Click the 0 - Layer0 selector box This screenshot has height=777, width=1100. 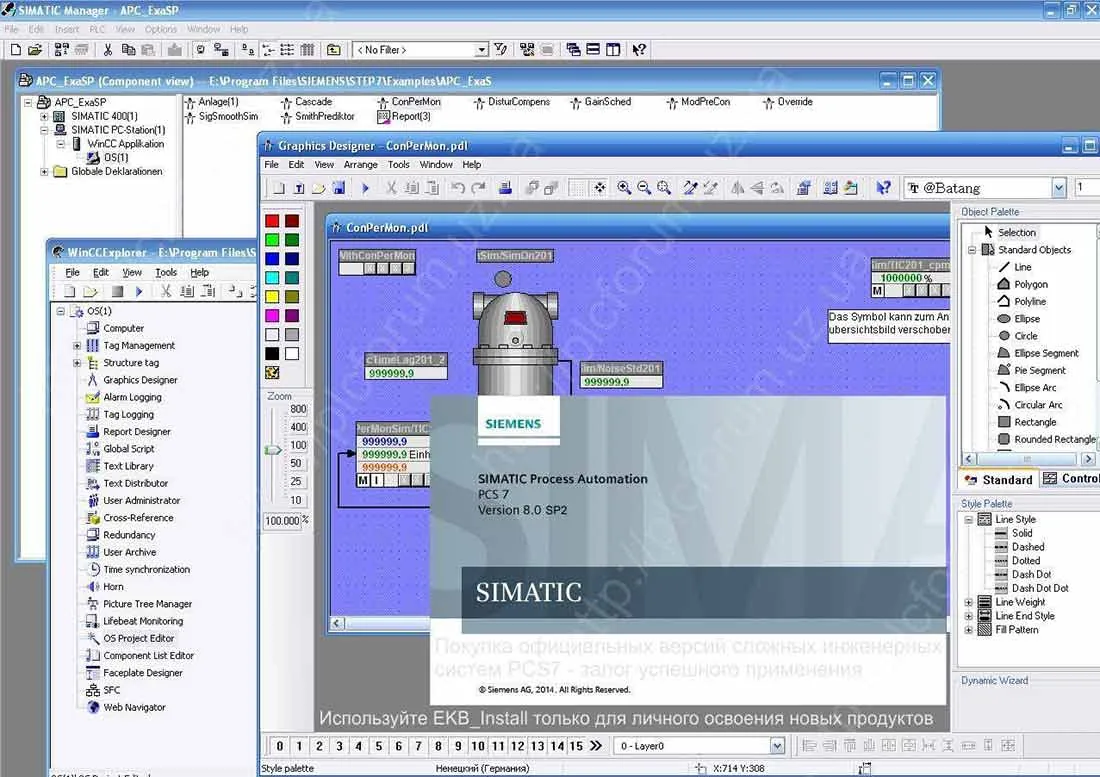coord(699,745)
